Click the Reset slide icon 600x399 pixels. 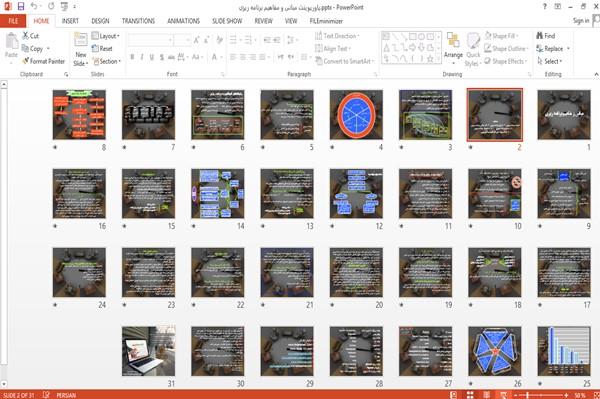(95, 49)
